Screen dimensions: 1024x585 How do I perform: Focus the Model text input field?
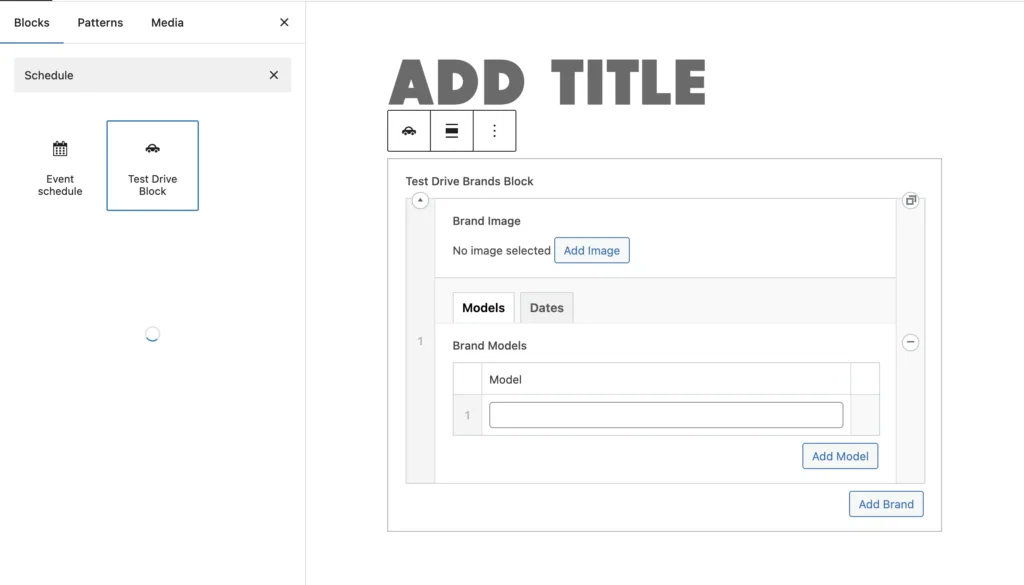pos(666,415)
